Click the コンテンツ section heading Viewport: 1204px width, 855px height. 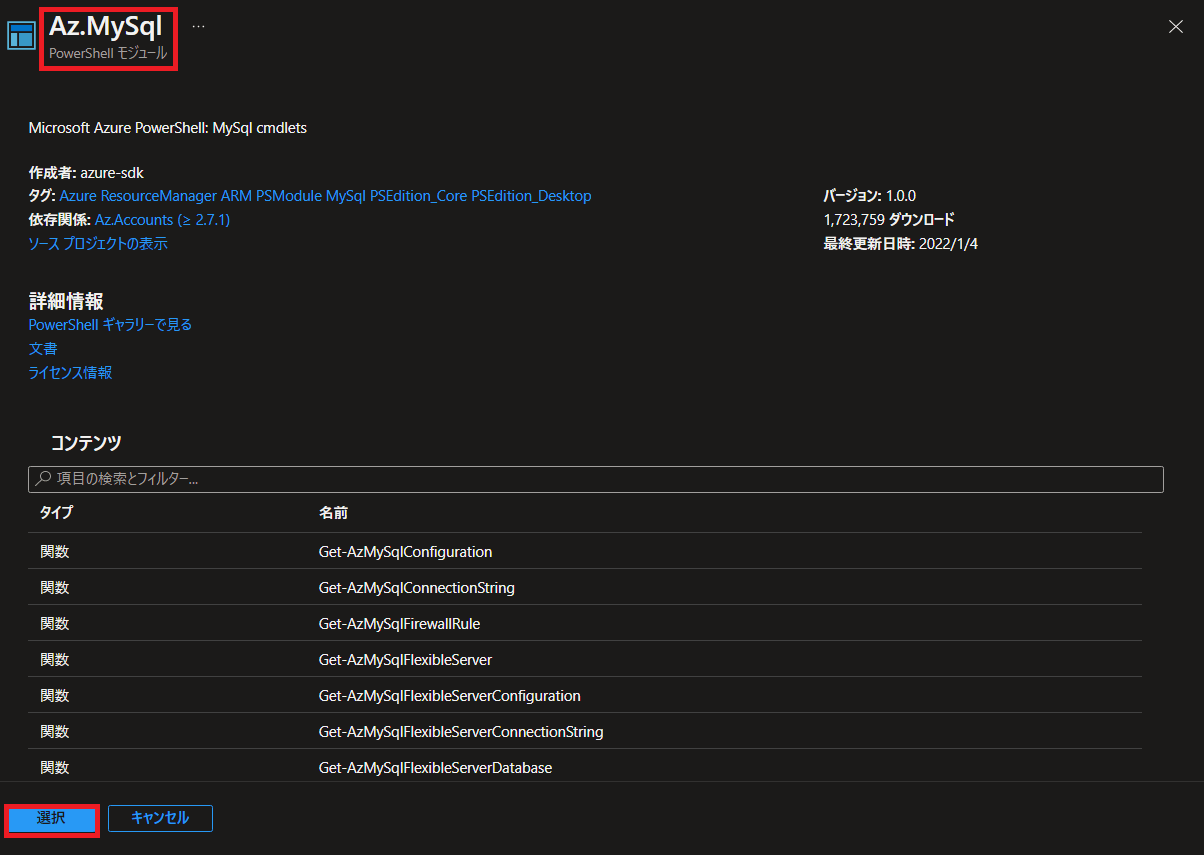pos(86,443)
